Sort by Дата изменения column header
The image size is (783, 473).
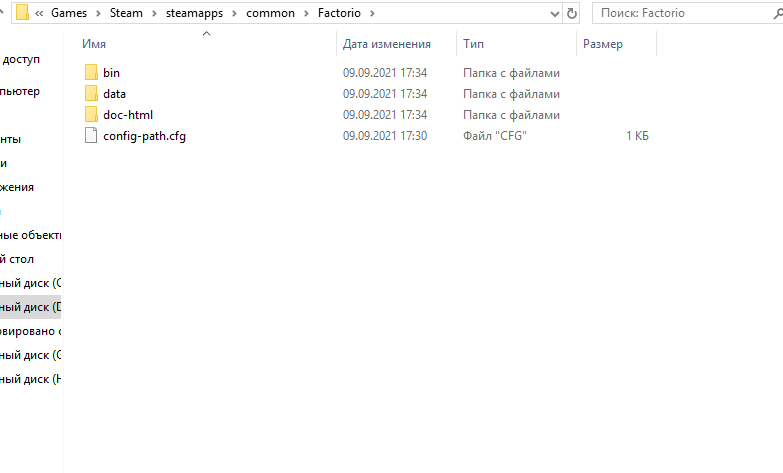click(x=387, y=44)
